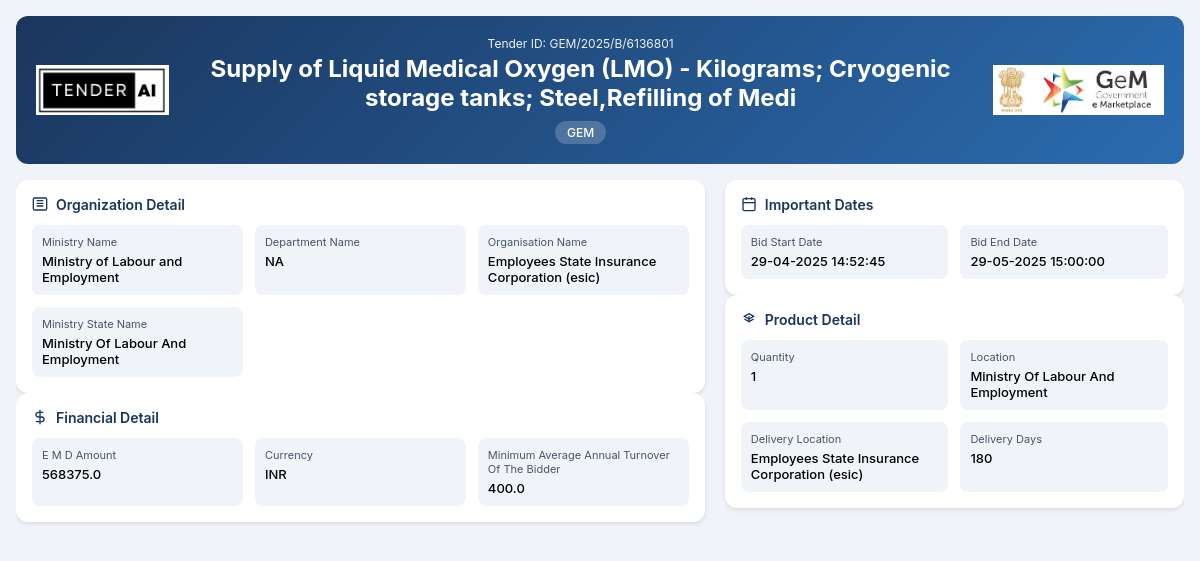
Task: Select the Ministry Name field card
Action: pyautogui.click(x=137, y=260)
